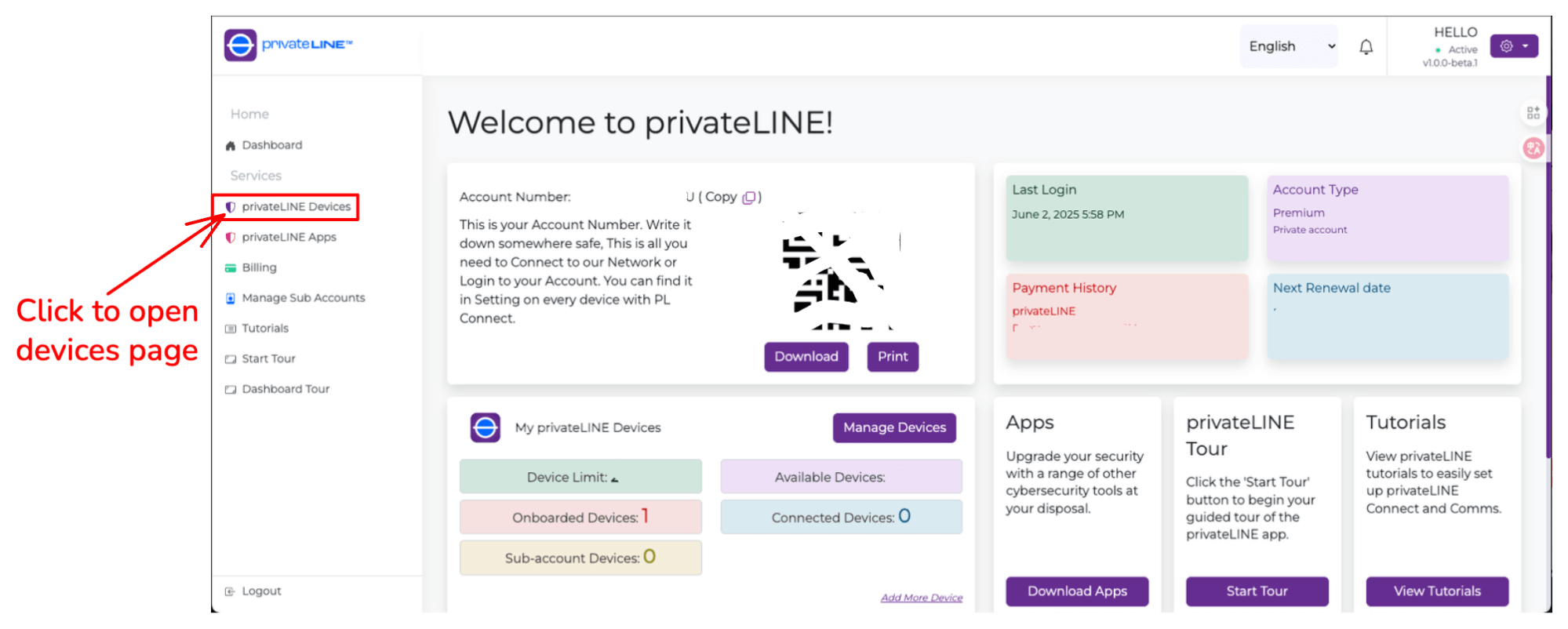The height and width of the screenshot is (629, 1568).
Task: Follow the Add More Device link
Action: 921,598
